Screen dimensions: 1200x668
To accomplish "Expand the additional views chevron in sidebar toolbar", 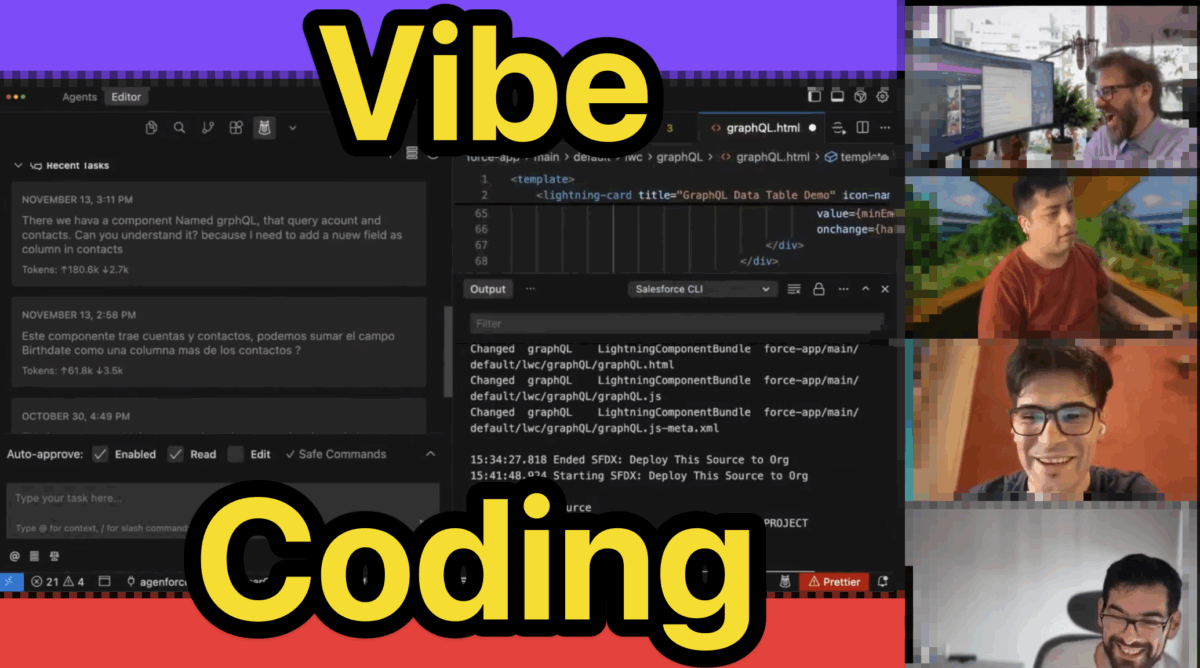I will point(293,128).
